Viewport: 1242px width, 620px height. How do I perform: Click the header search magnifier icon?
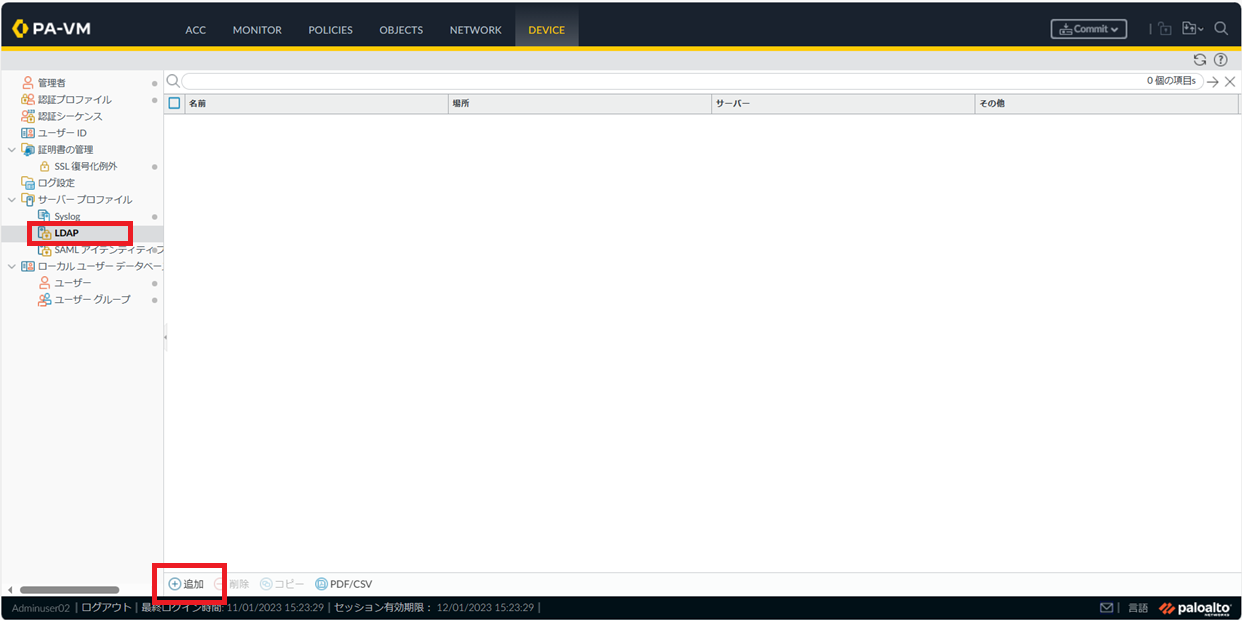(x=1221, y=29)
